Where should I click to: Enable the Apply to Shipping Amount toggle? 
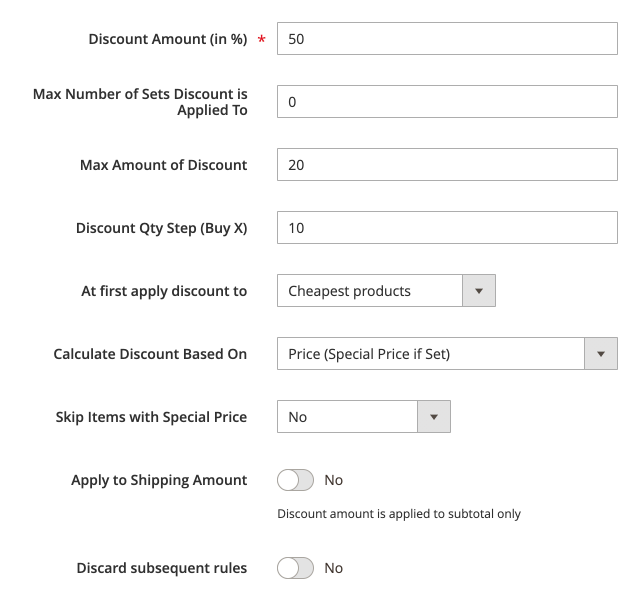[x=295, y=480]
